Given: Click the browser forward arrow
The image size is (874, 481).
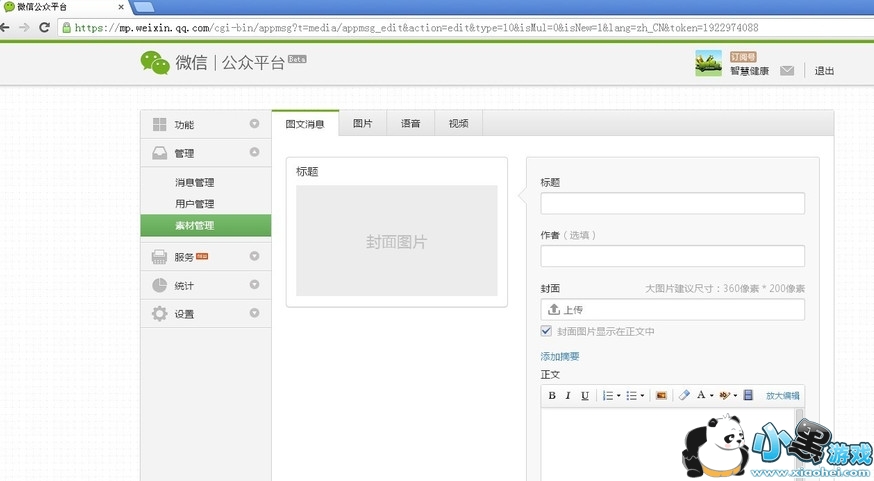Looking at the screenshot, I should coord(25,27).
